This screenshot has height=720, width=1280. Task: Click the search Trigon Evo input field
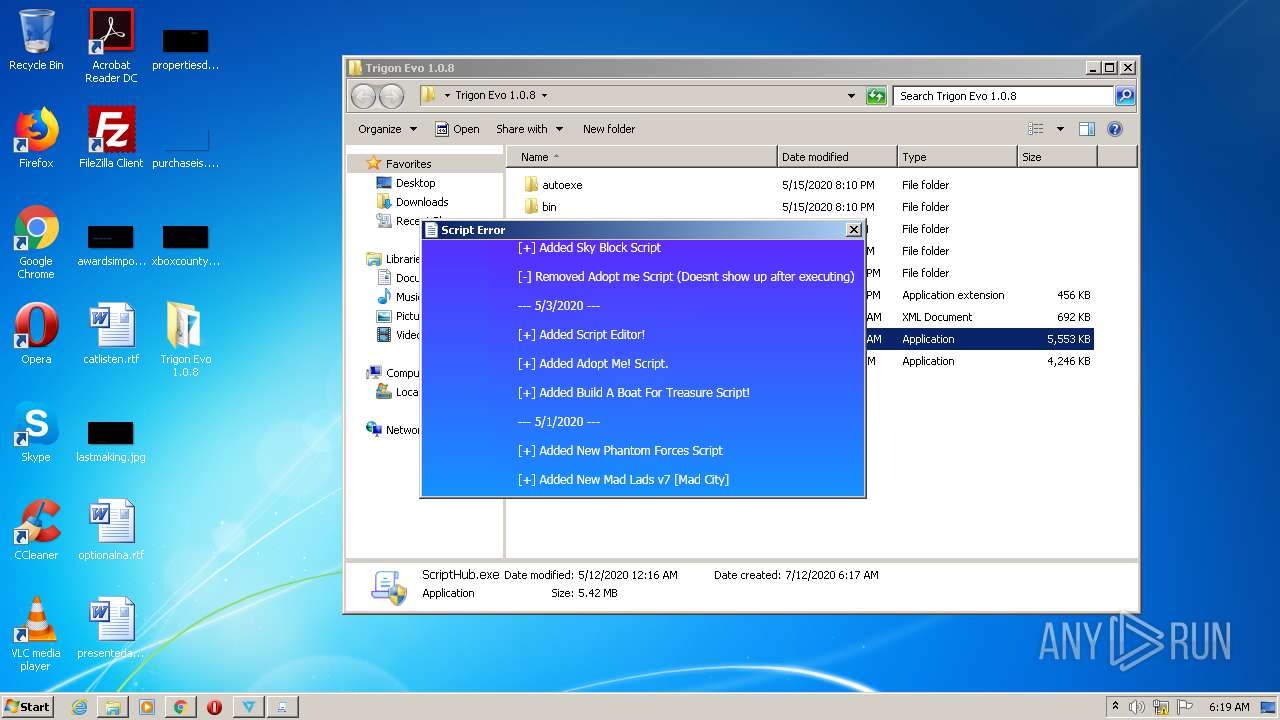[1003, 96]
